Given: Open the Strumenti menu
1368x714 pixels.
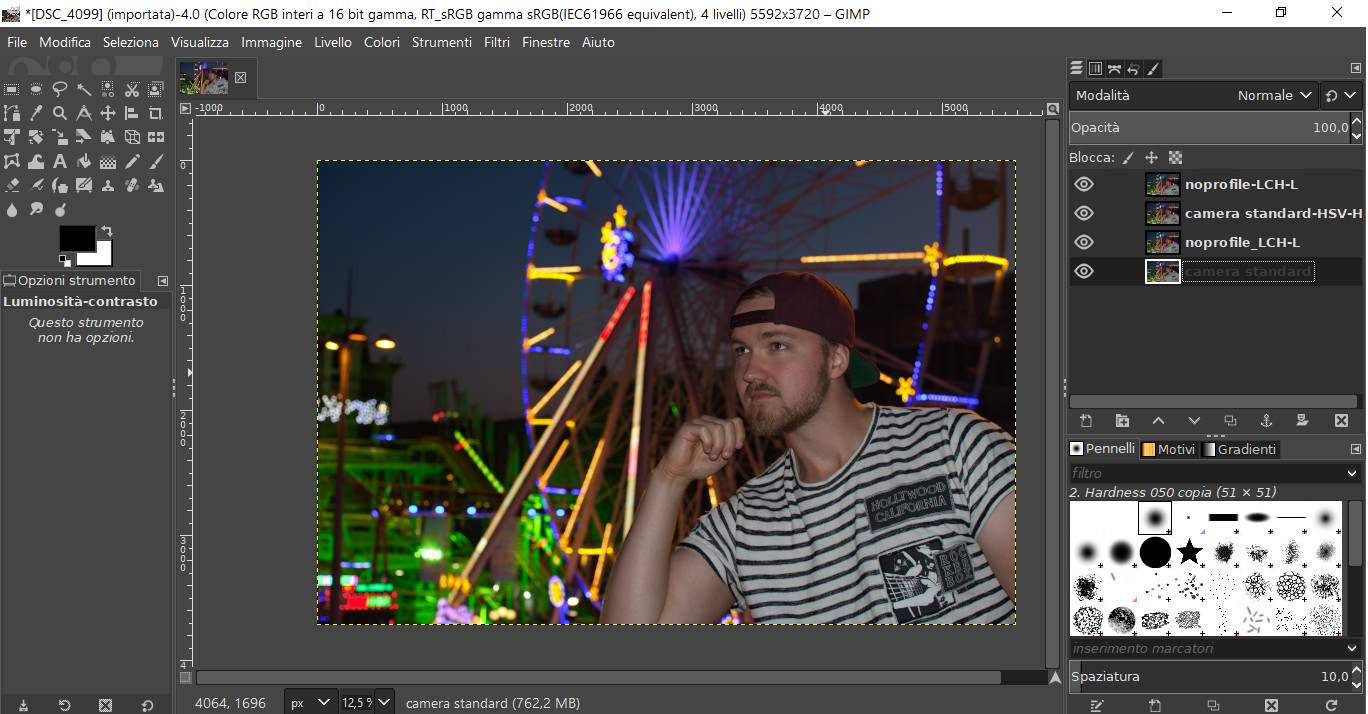Looking at the screenshot, I should (442, 42).
